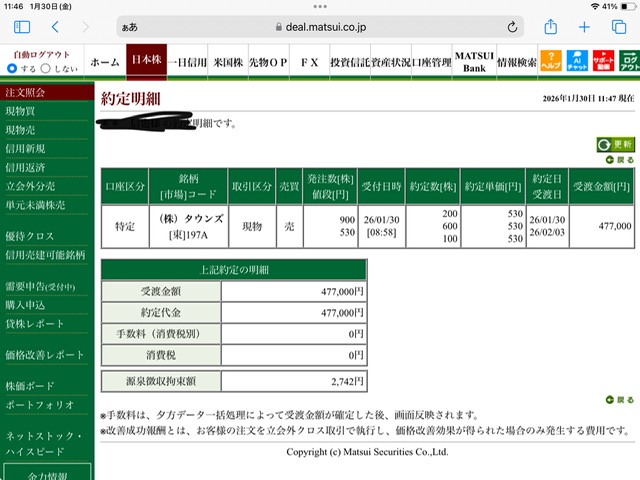Open the 先物OP tab

pyautogui.click(x=269, y=62)
